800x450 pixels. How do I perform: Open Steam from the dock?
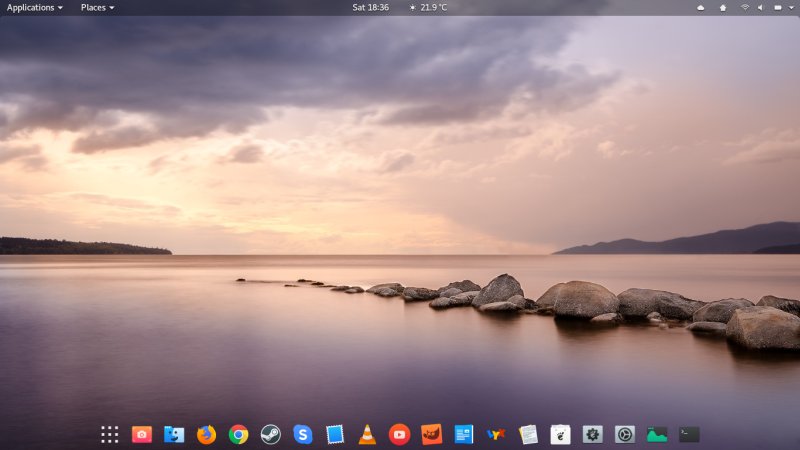click(x=270, y=434)
